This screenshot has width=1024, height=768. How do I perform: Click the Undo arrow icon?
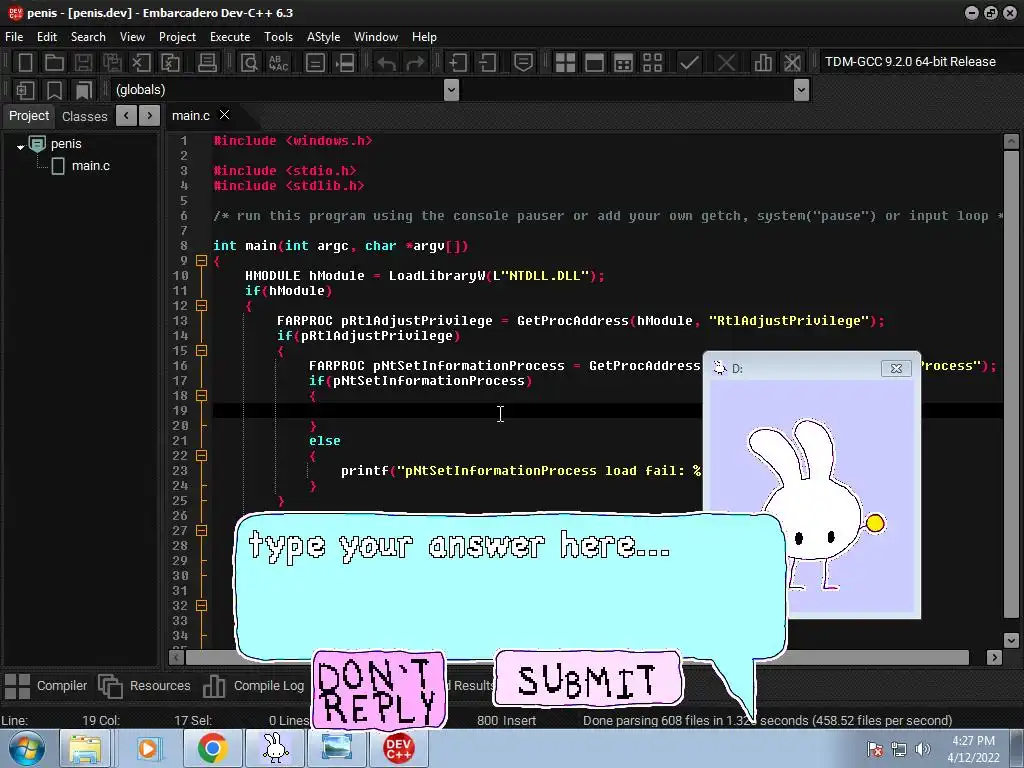click(x=387, y=63)
